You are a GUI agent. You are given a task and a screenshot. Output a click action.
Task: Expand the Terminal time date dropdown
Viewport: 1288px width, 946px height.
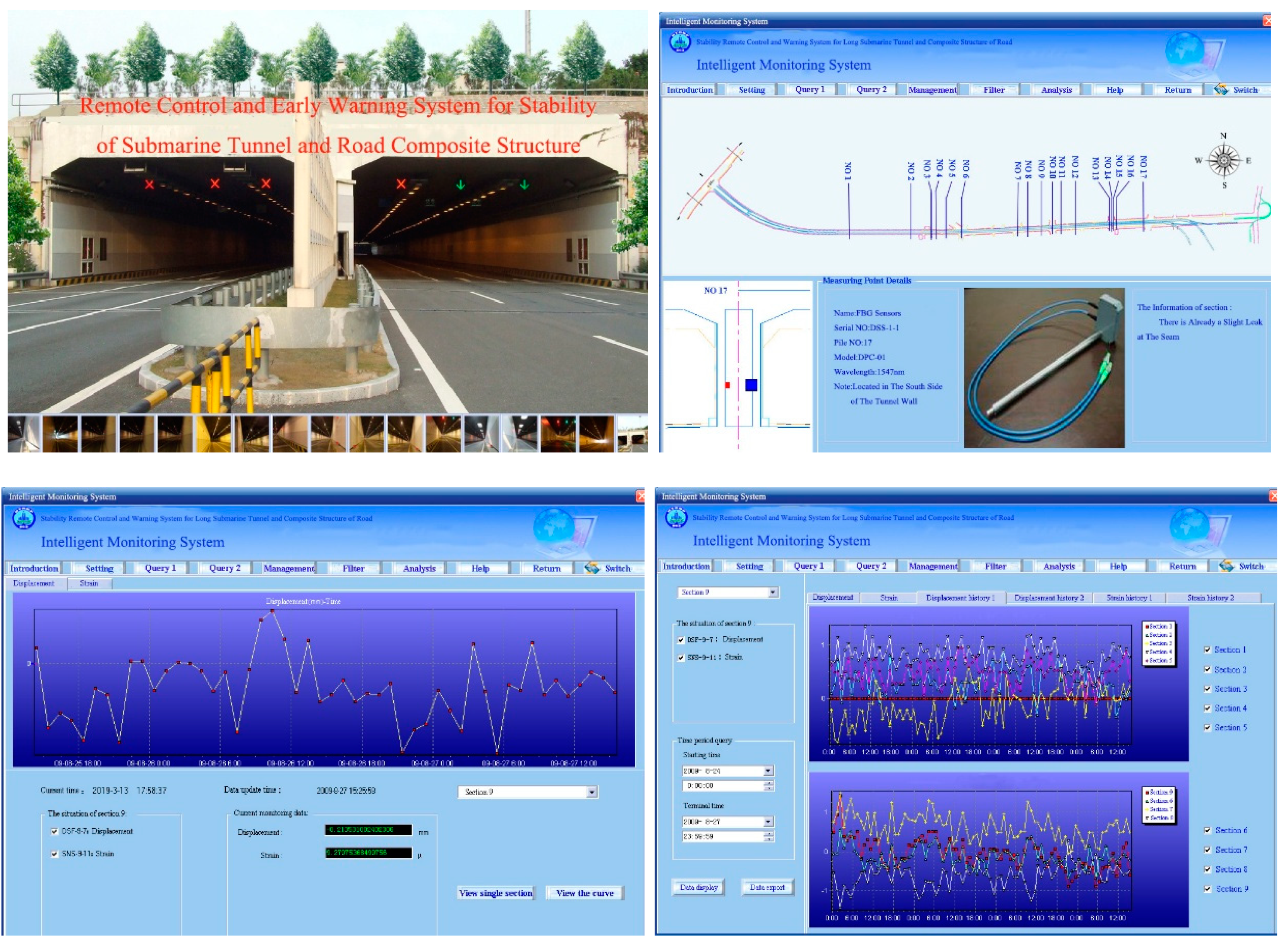[768, 822]
